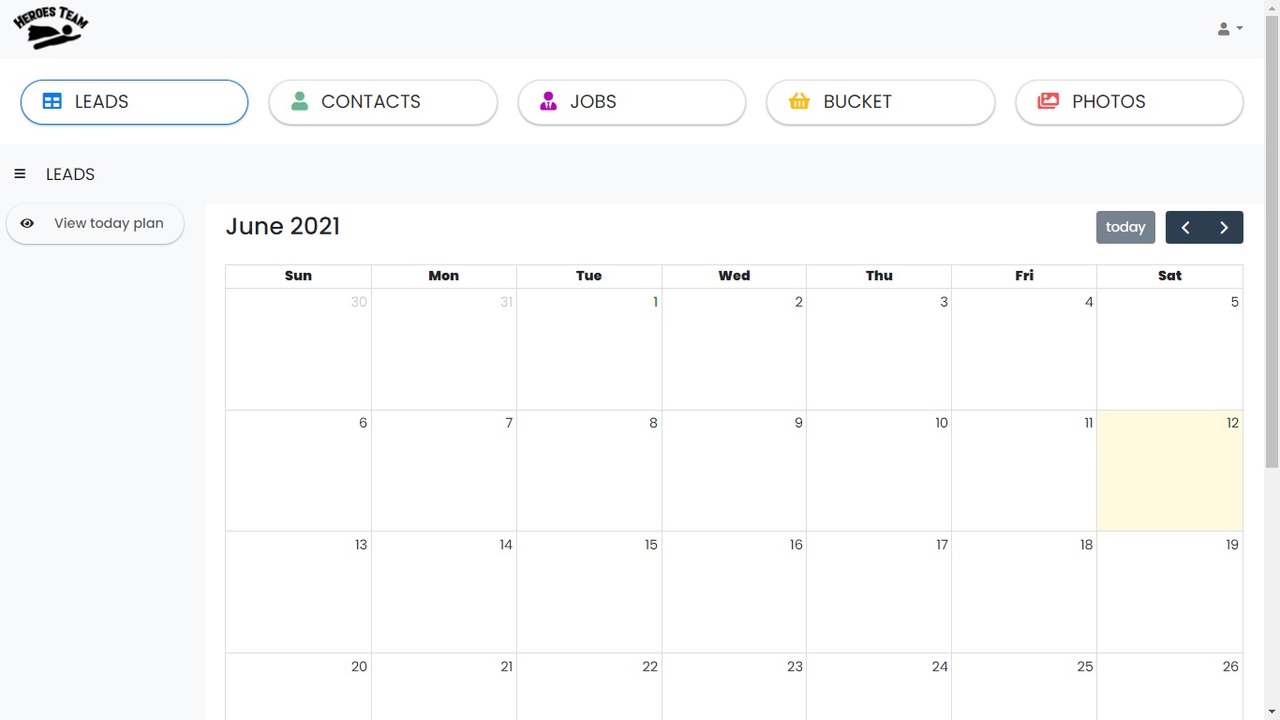Toggle the hamburger menu beside LEADS

click(x=20, y=174)
